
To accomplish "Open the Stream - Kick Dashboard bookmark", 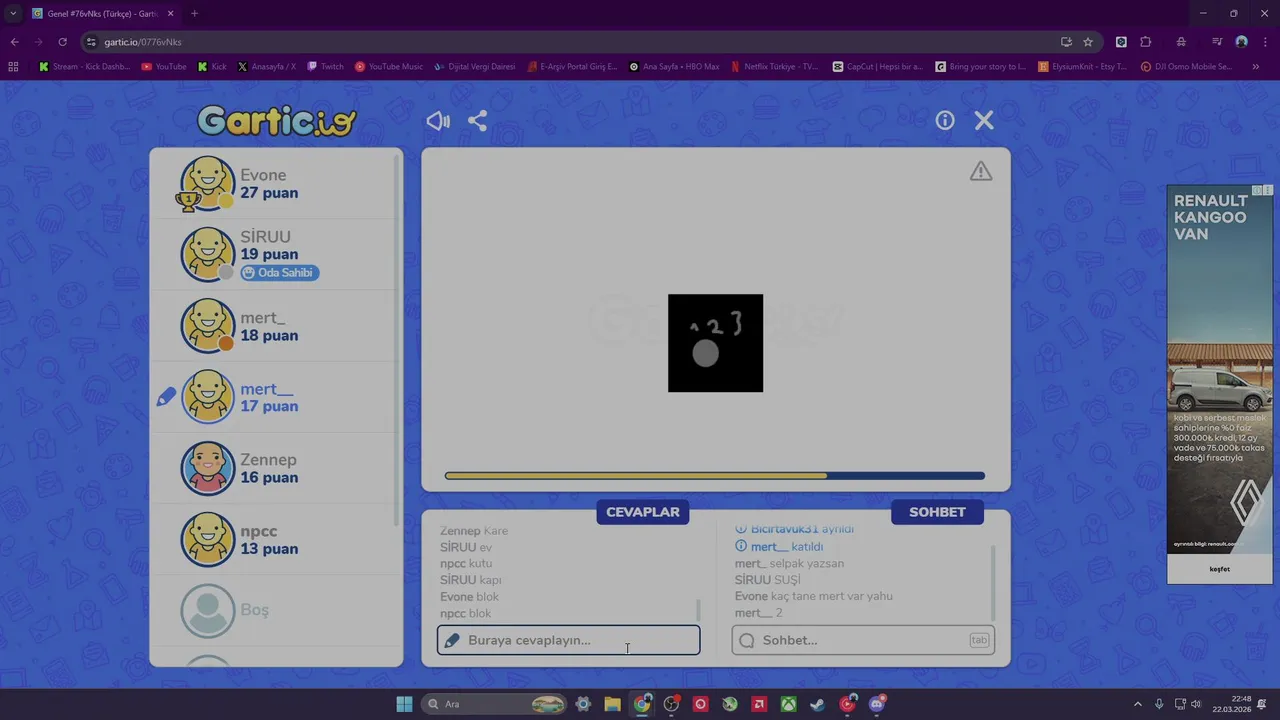I will [x=85, y=67].
